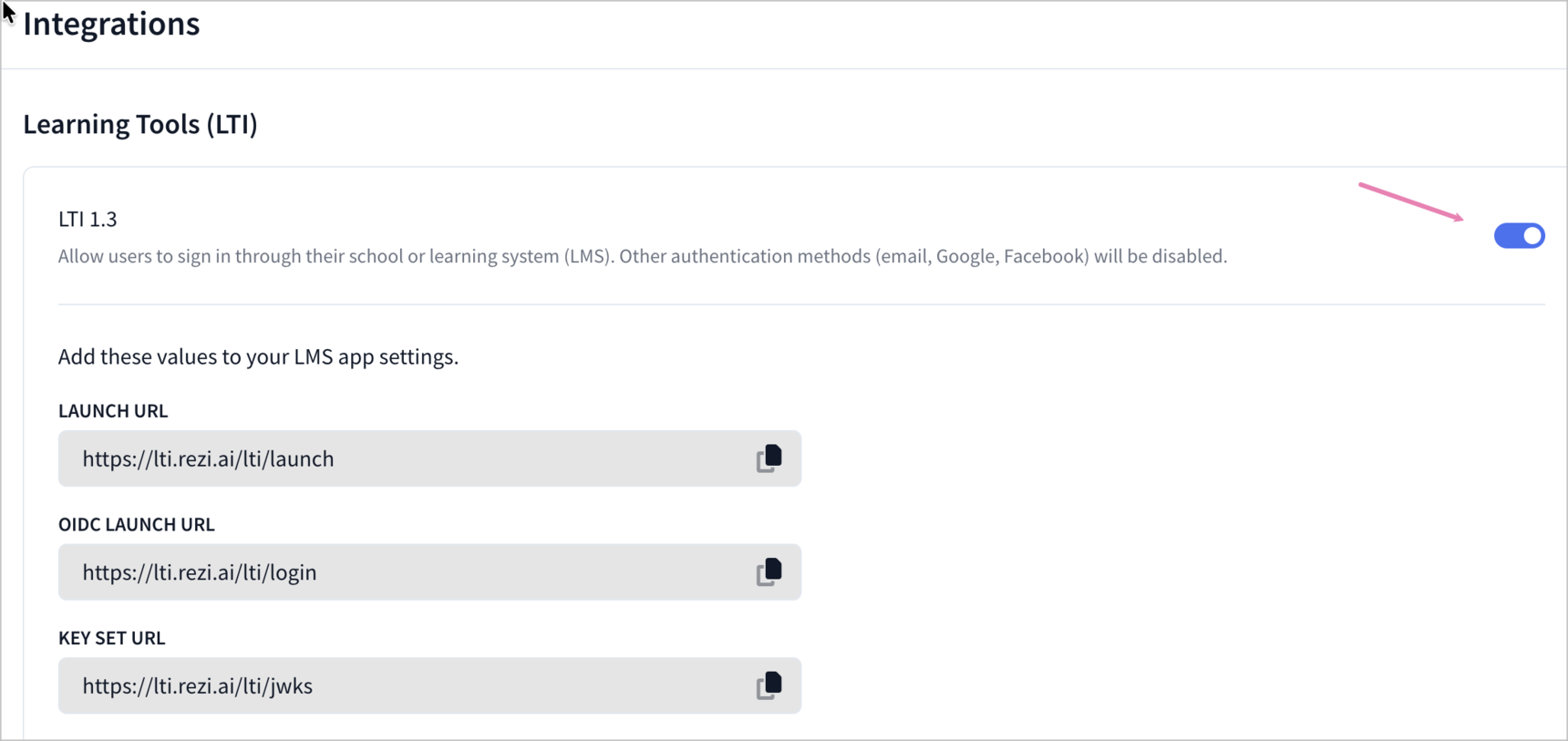
Task: Click the black mouse pointer beside Integrations
Action: click(x=8, y=13)
